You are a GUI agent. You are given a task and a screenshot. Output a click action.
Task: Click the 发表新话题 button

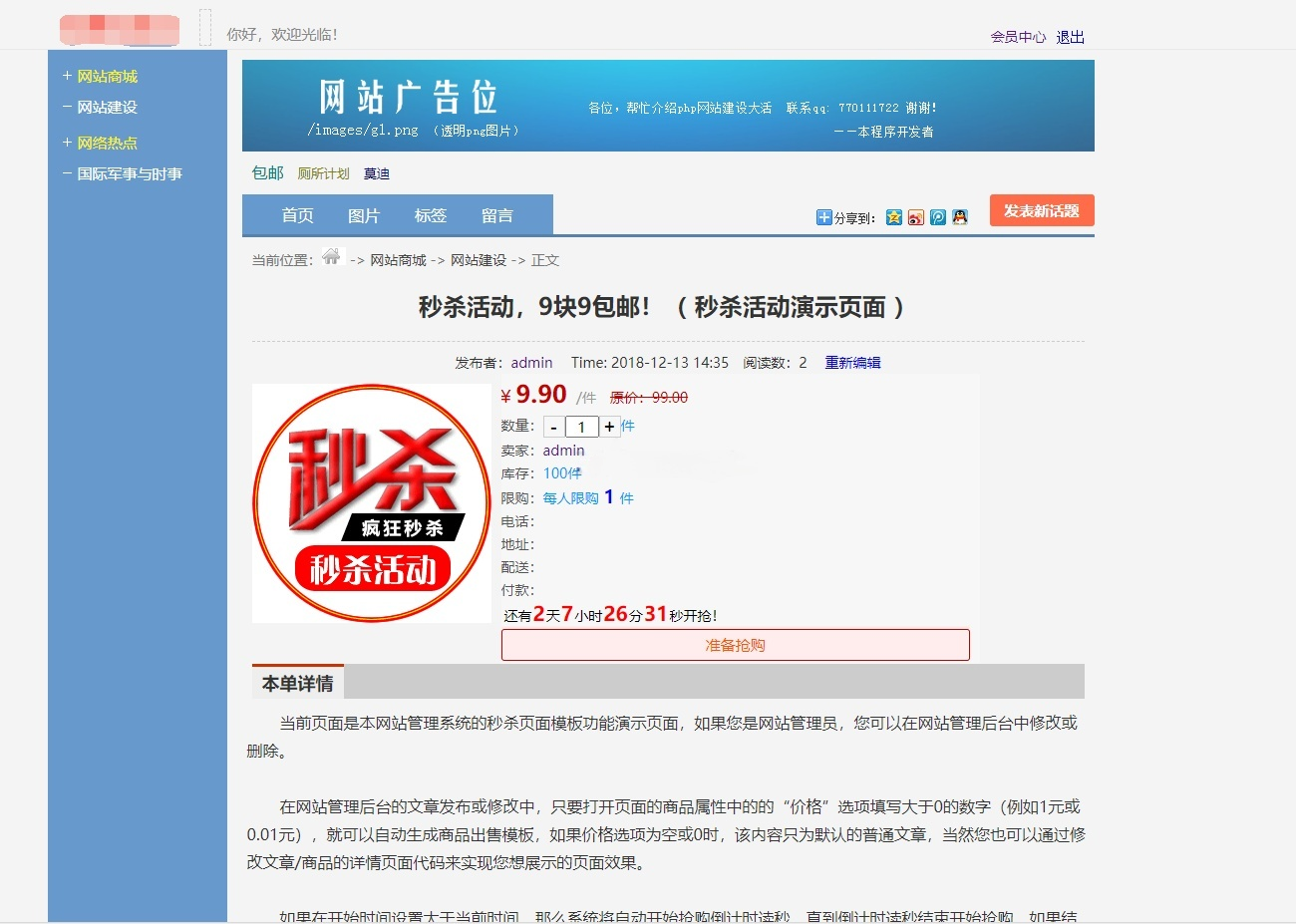click(x=1041, y=210)
